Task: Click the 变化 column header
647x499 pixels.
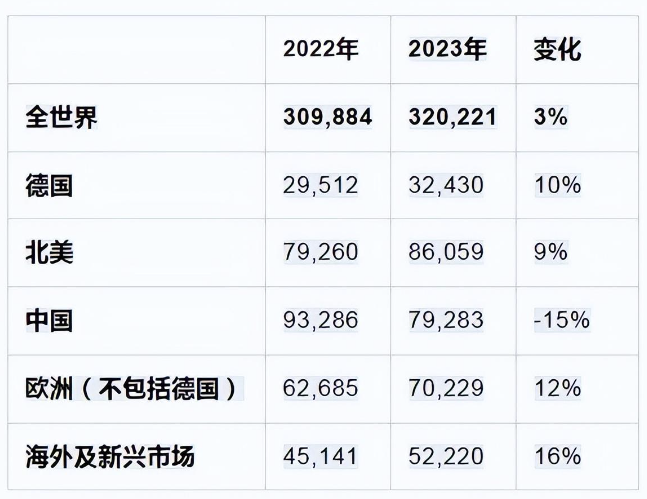Action: (557, 50)
